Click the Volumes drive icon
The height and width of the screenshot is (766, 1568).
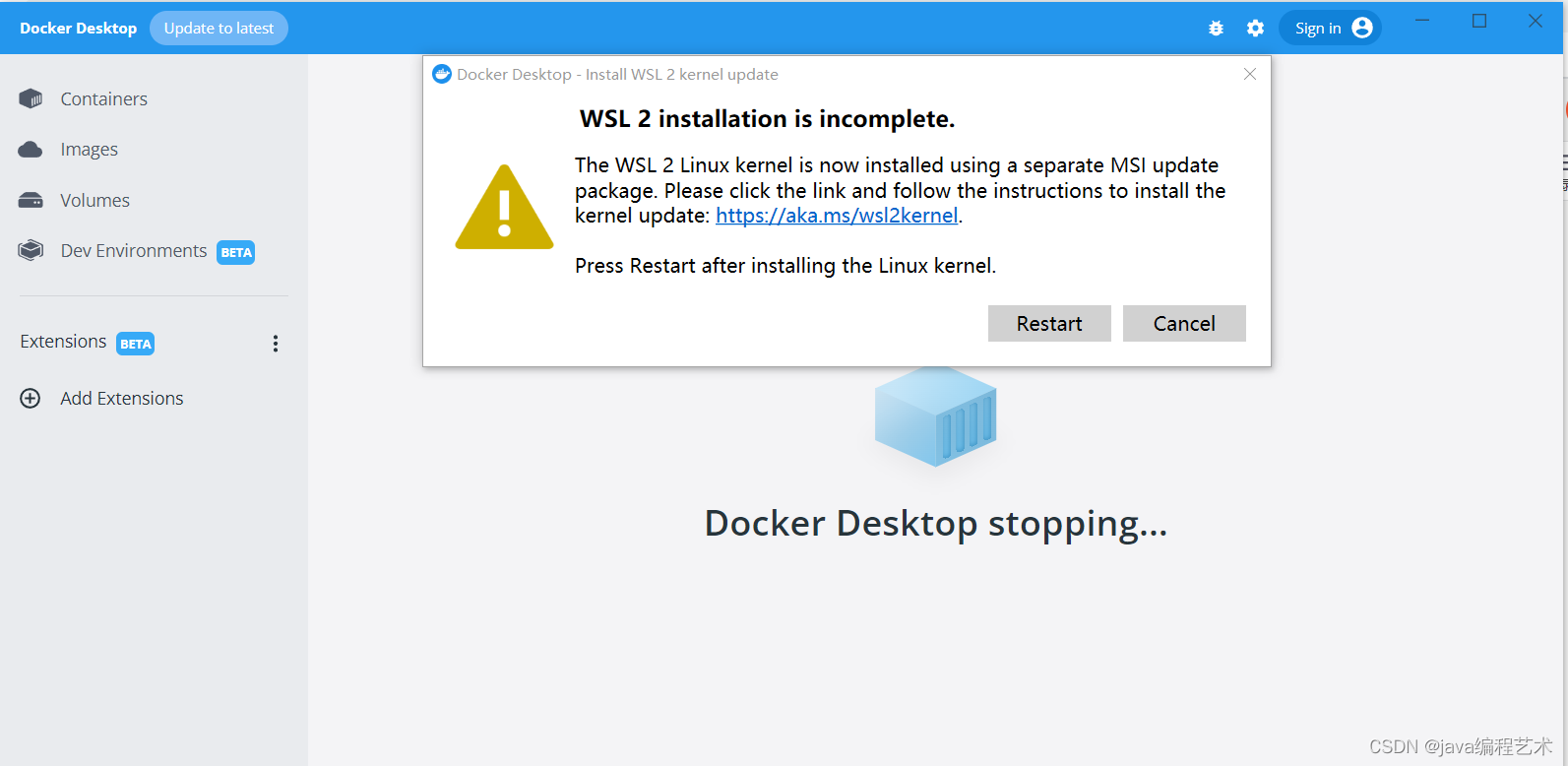click(31, 201)
